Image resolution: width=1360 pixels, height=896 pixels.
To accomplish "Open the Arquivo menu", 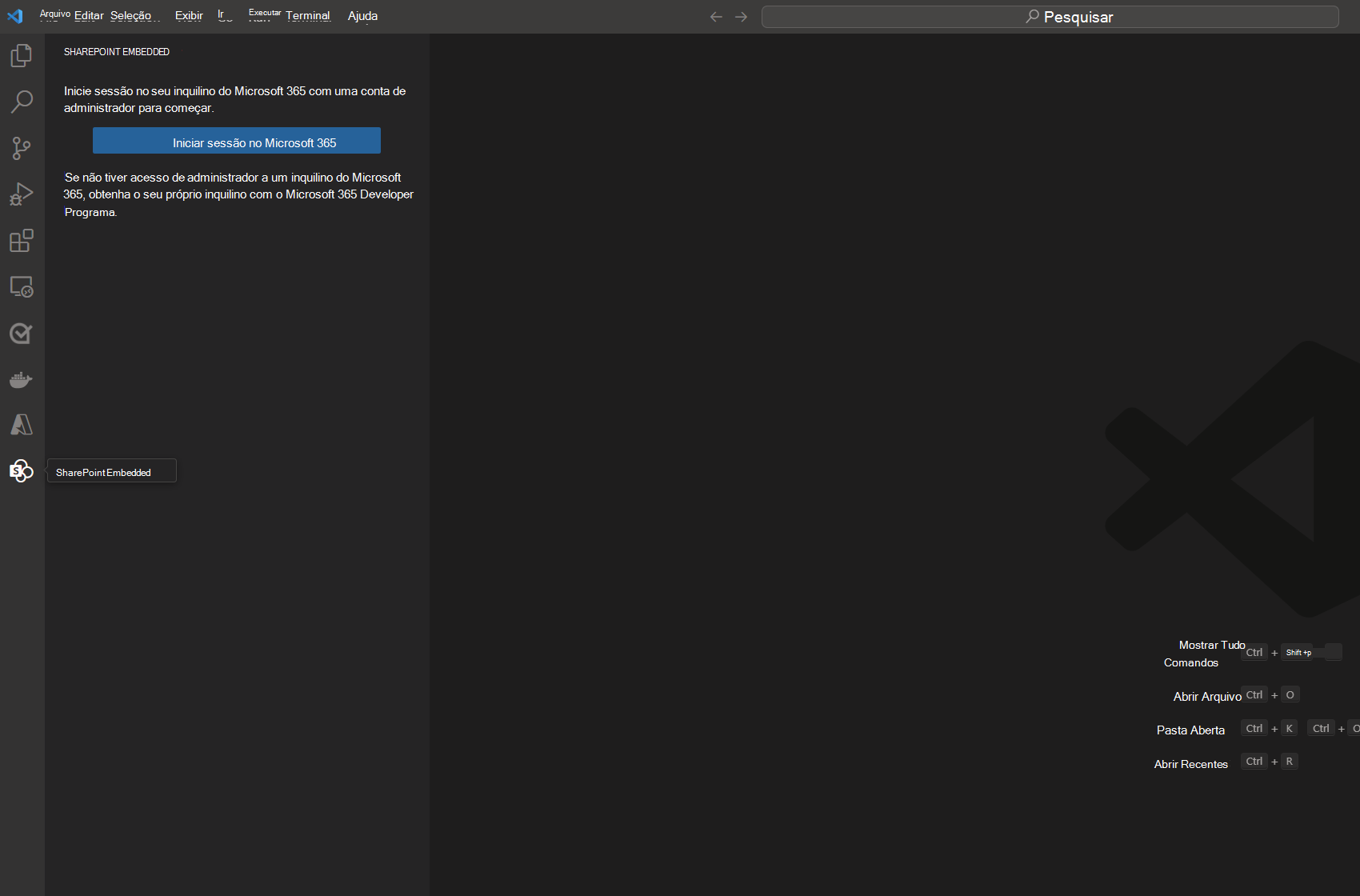I will (54, 15).
